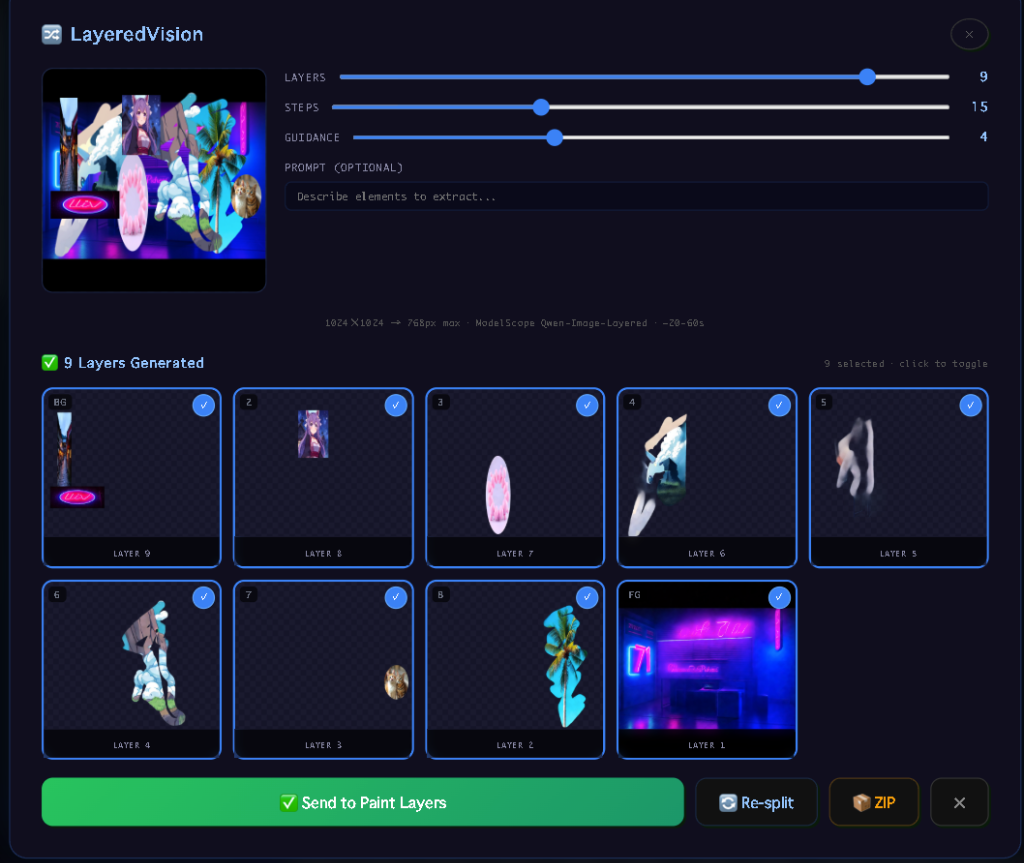Screen dimensions: 1024x863
Task: Click Send to Paint Layers button
Action: pos(362,802)
